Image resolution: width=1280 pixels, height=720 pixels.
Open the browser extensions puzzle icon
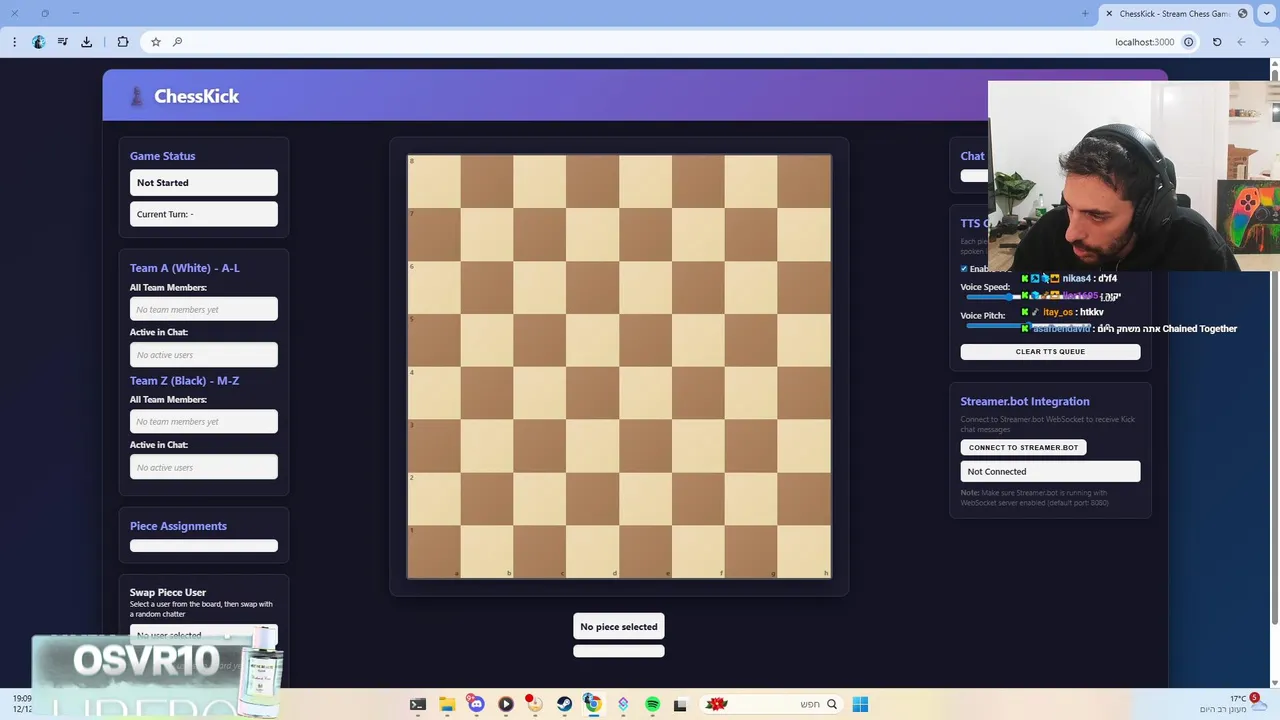click(122, 42)
